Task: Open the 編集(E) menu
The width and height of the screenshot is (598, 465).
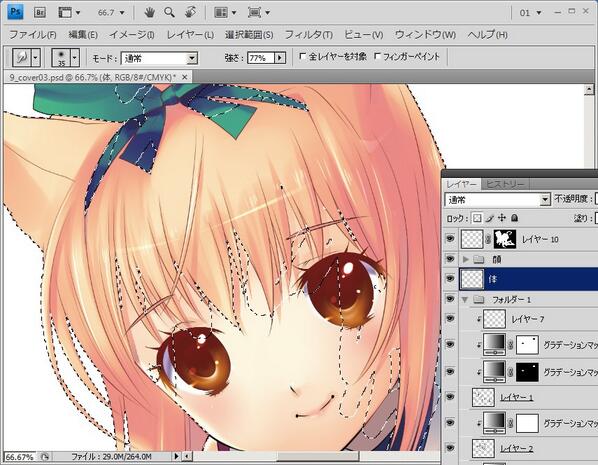Action: tap(83, 35)
